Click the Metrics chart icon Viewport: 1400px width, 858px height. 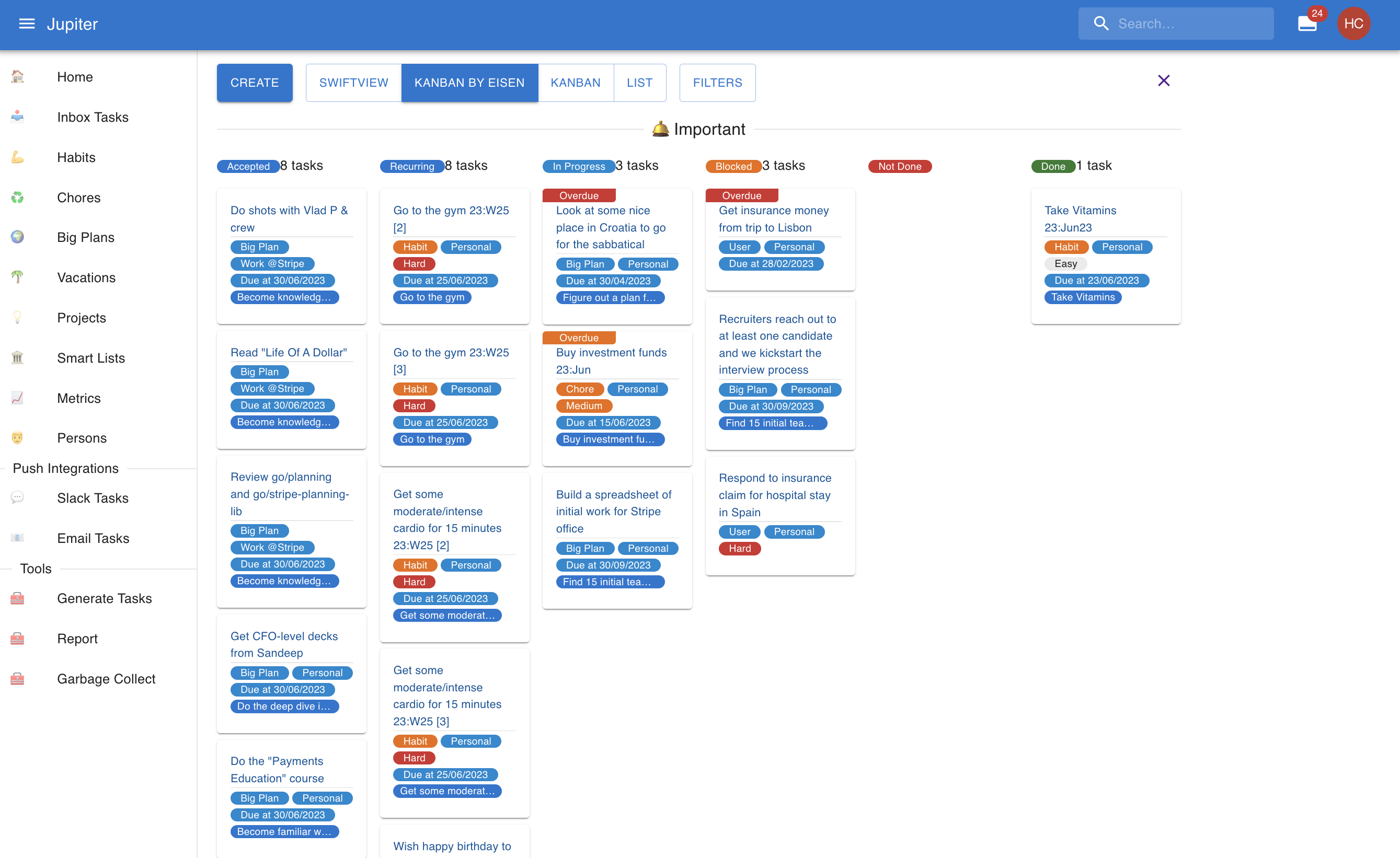(18, 398)
